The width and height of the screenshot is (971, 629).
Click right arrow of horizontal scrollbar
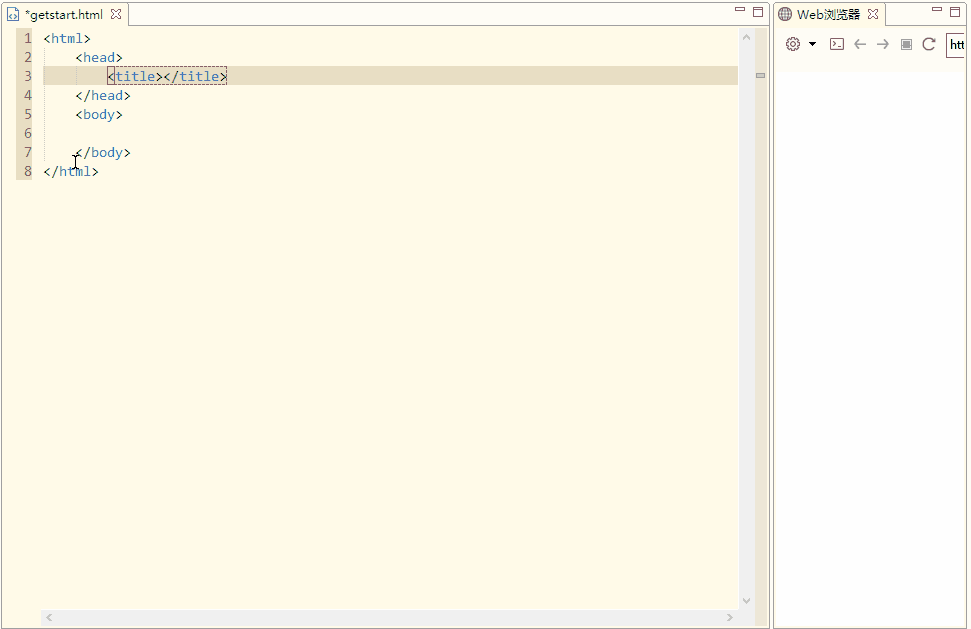729,617
